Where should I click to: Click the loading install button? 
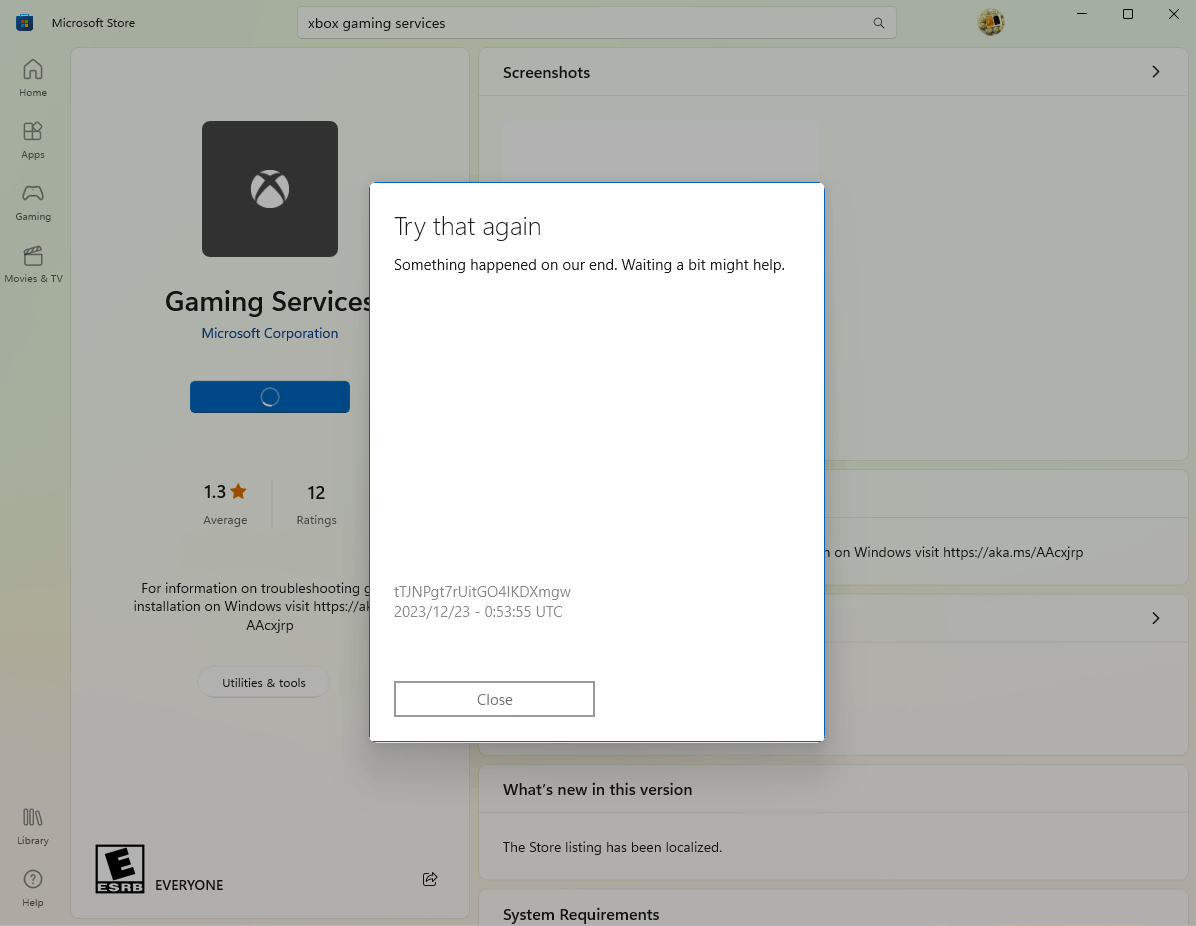(270, 397)
